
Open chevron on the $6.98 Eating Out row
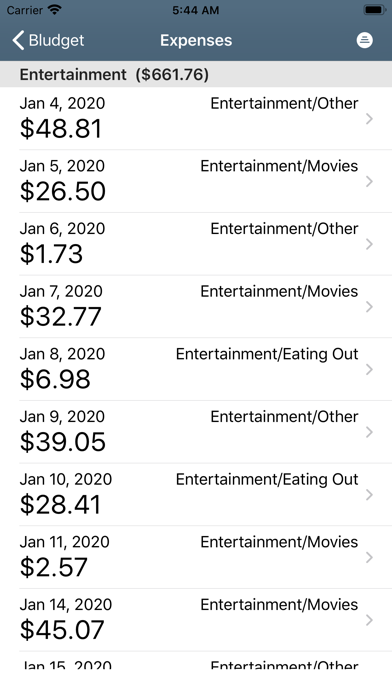pos(369,369)
